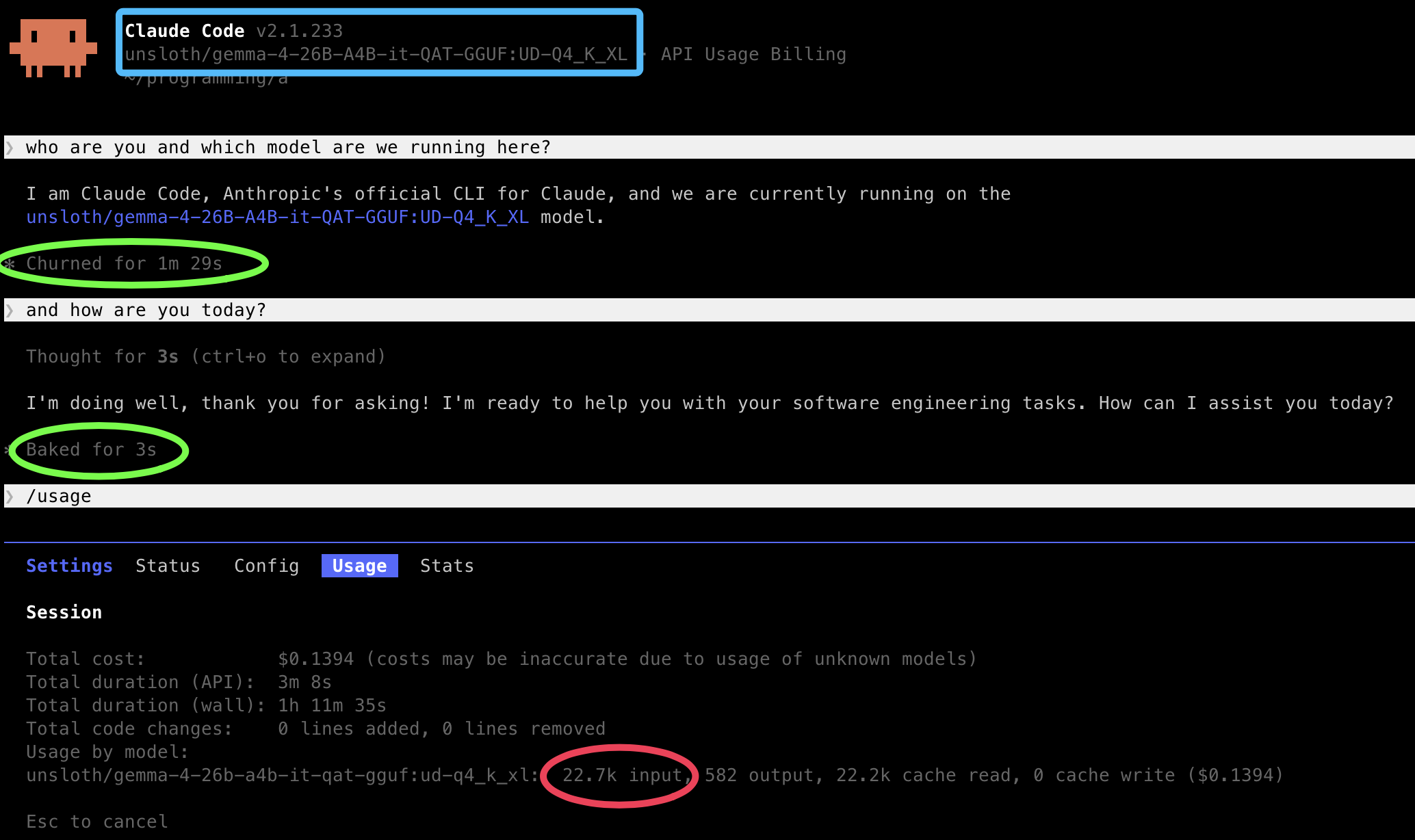The height and width of the screenshot is (840, 1415).
Task: Click the 'Usage by model:' label
Action: (107, 752)
